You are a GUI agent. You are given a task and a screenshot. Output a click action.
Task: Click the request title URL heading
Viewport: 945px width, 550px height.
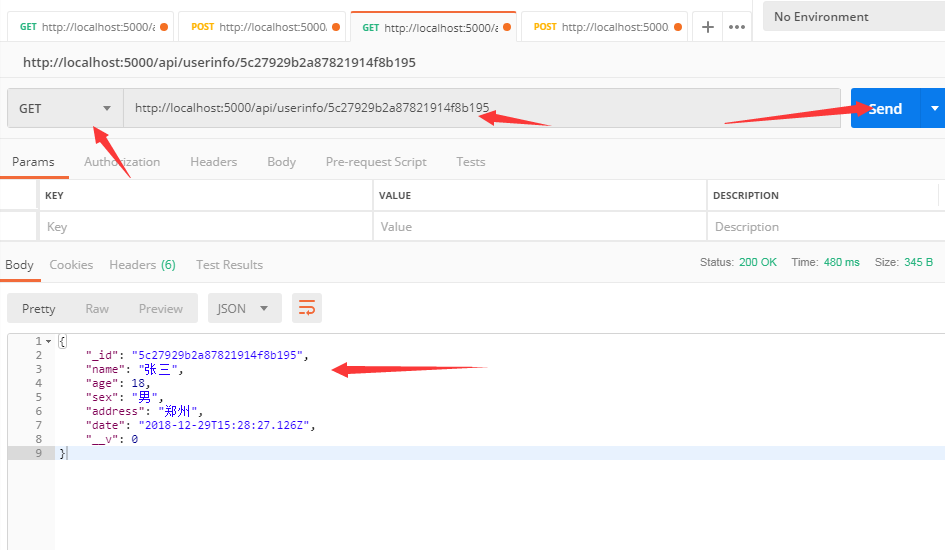[219, 63]
